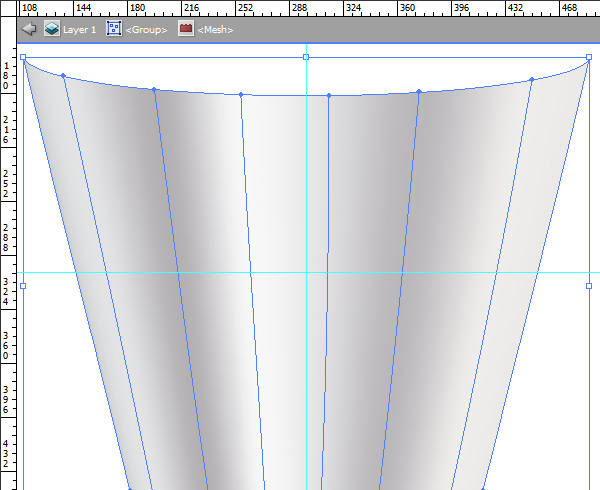Select the leftmost mesh point on top edge
The image size is (600, 490).
coord(63,76)
